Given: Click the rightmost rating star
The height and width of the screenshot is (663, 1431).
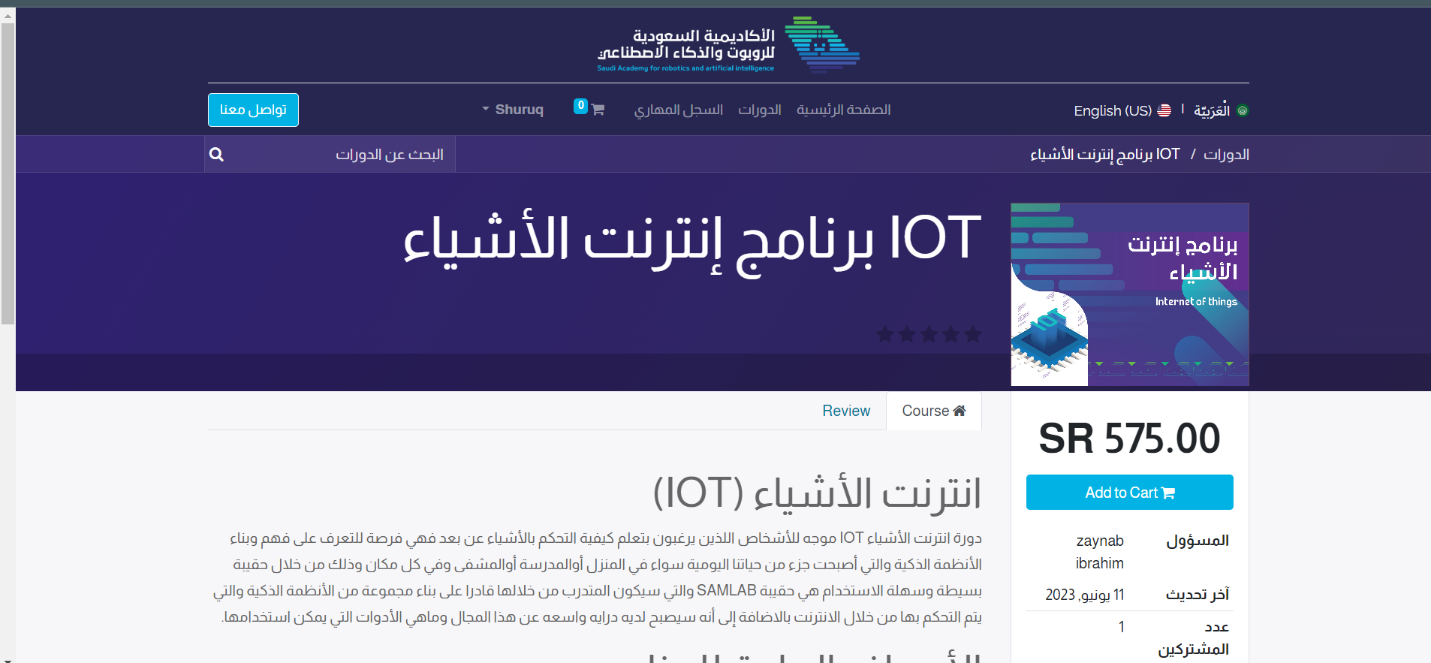Looking at the screenshot, I should coord(972,334).
